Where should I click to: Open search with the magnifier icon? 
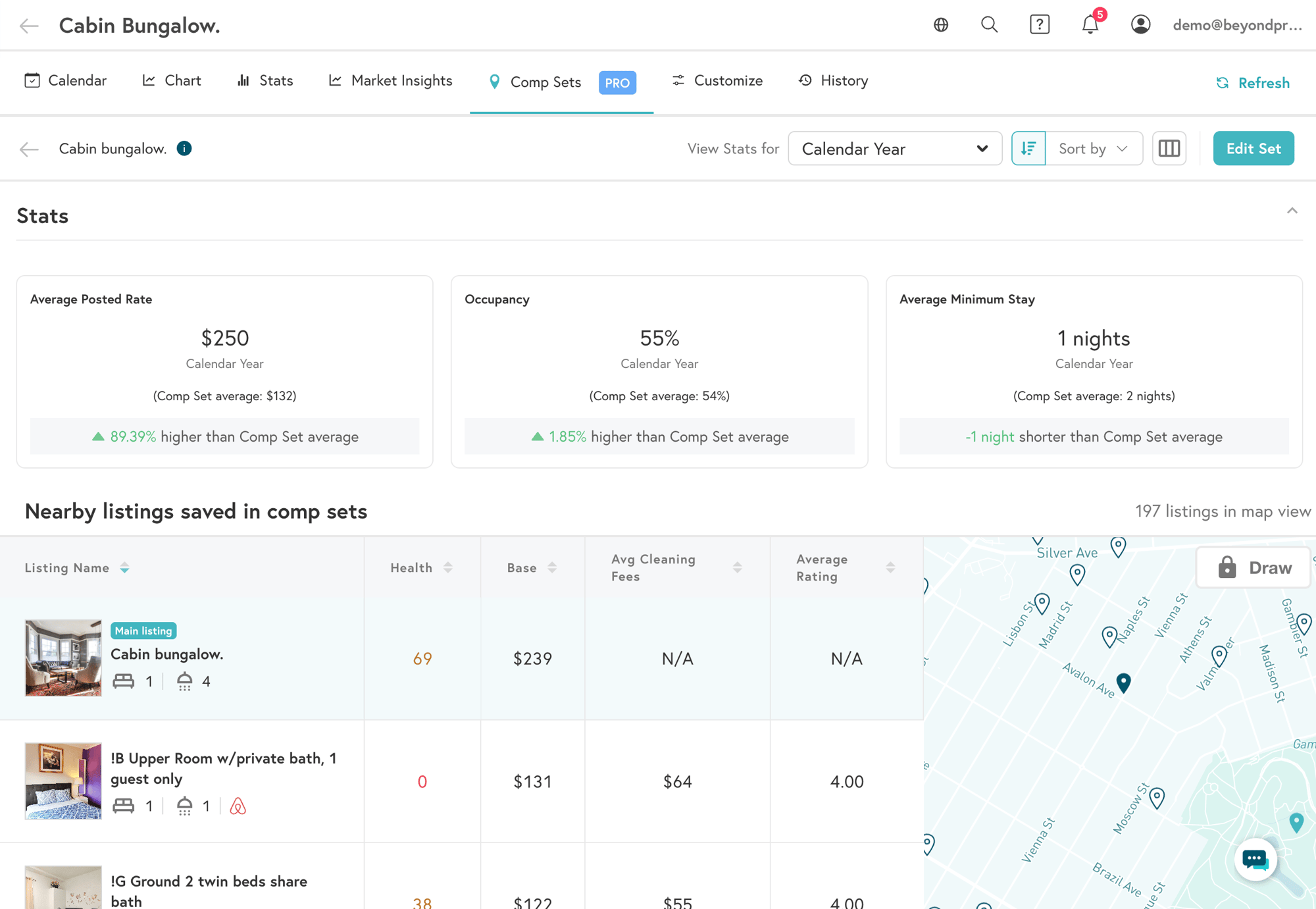tap(989, 25)
